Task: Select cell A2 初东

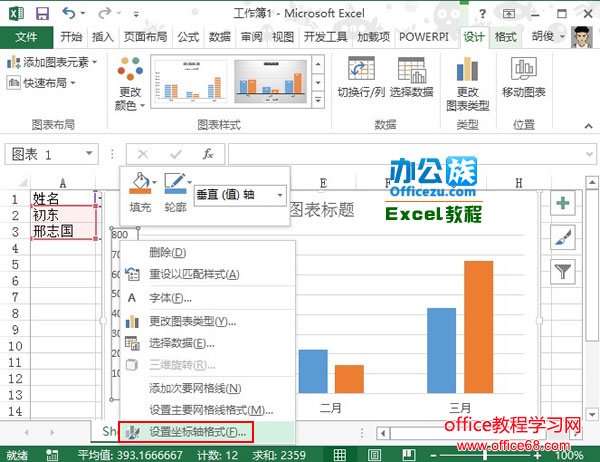Action: [64, 215]
